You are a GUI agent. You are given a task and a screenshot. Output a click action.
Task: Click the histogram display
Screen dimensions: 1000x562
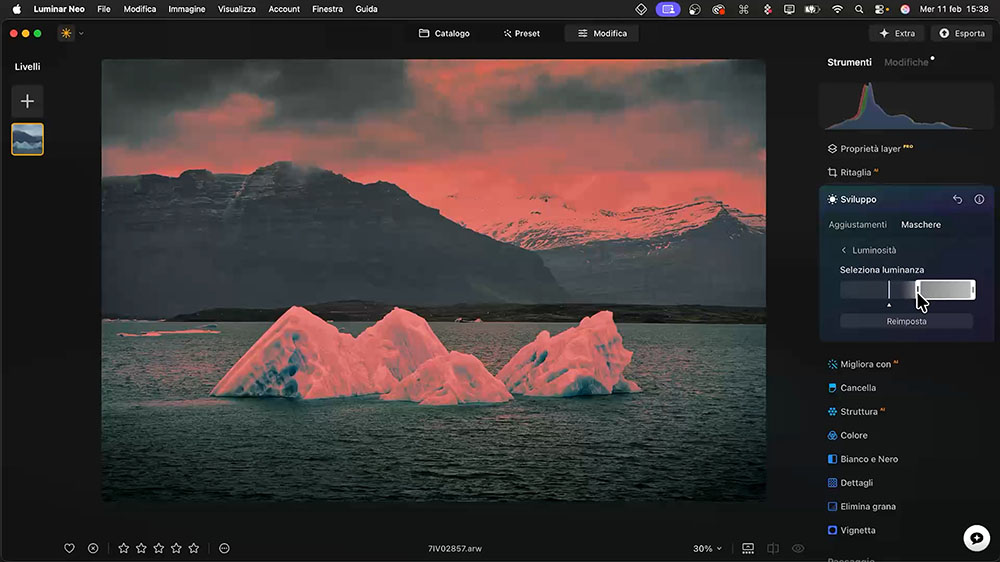pos(906,105)
